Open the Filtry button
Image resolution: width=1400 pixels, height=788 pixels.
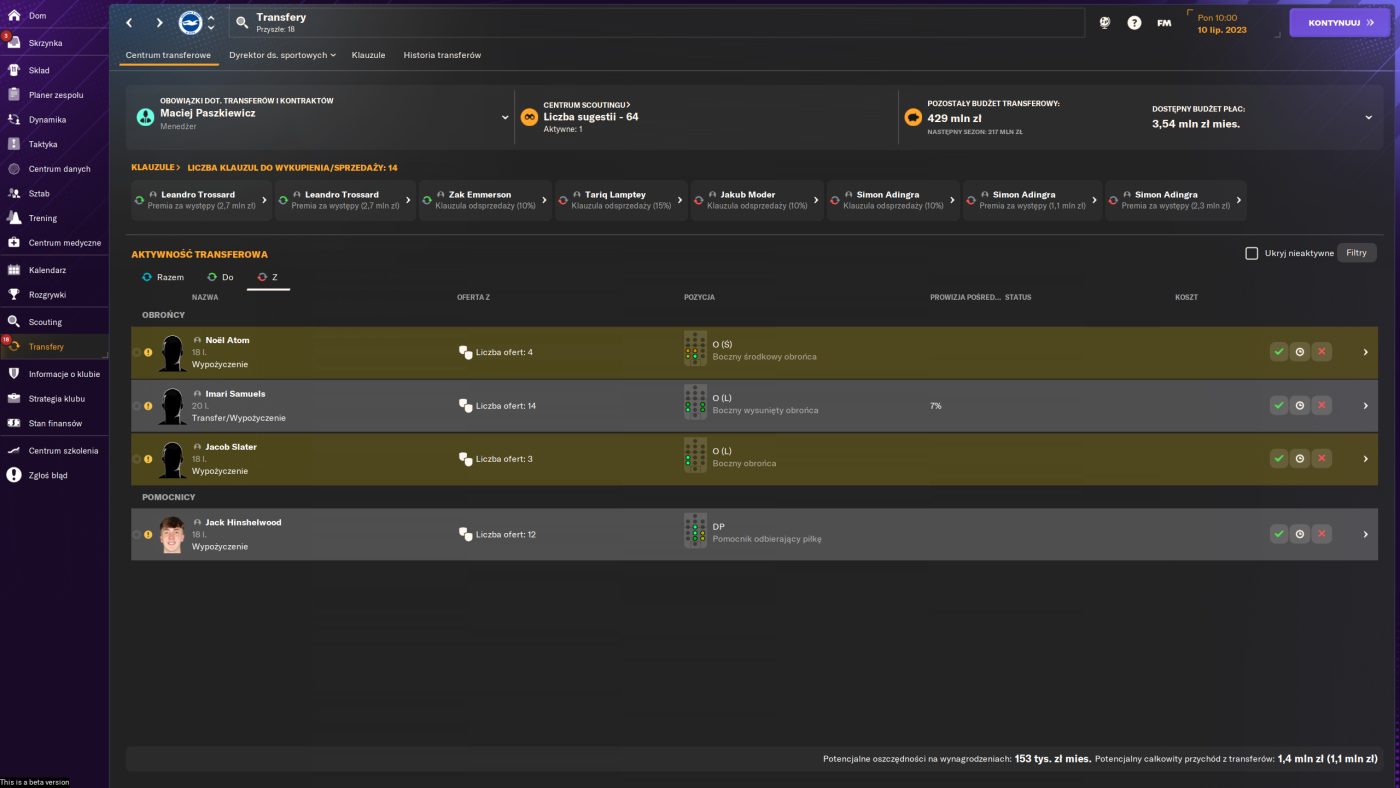(1356, 253)
